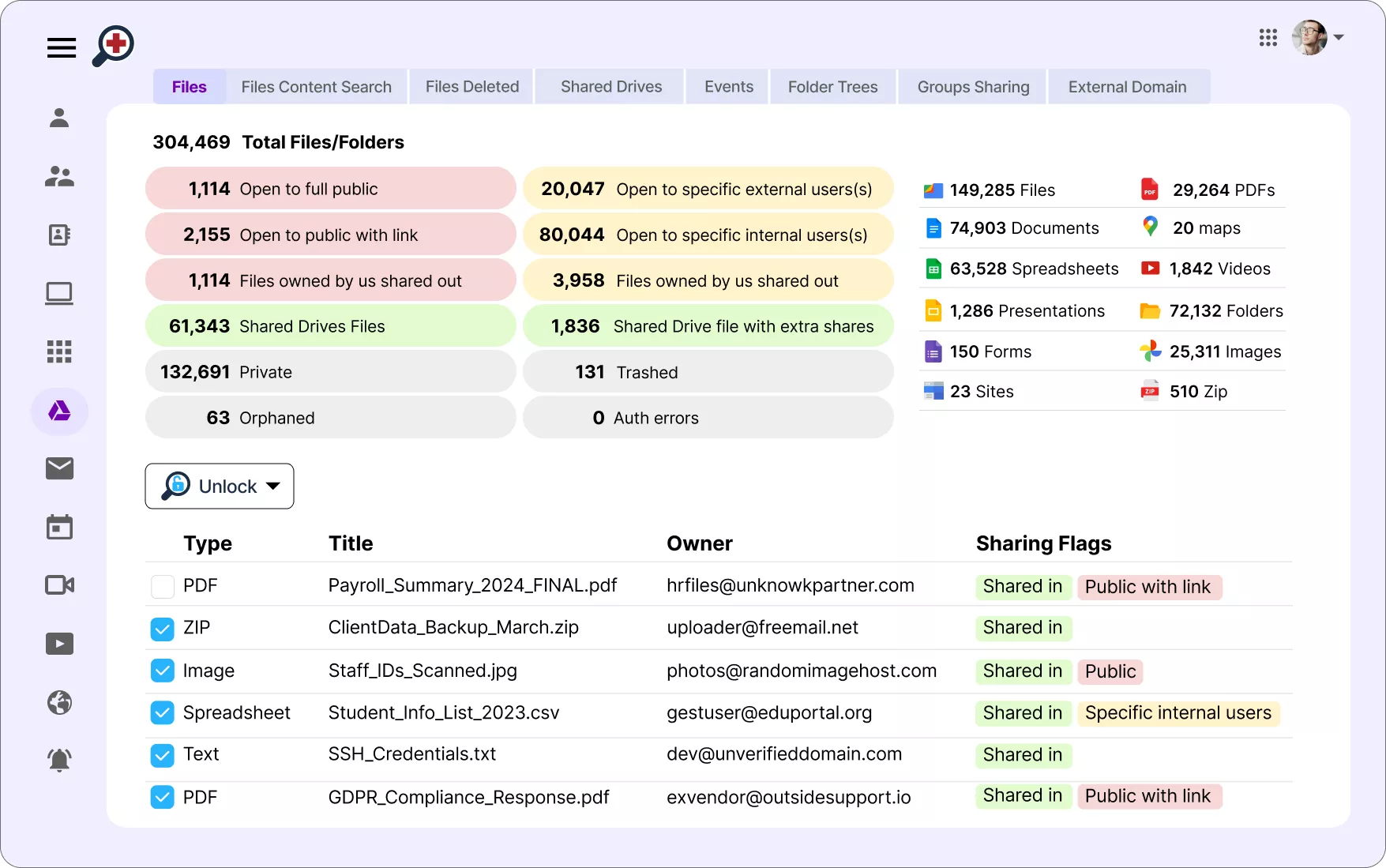This screenshot has width=1386, height=868.
Task: Open the External Domain tab
Action: point(1128,86)
